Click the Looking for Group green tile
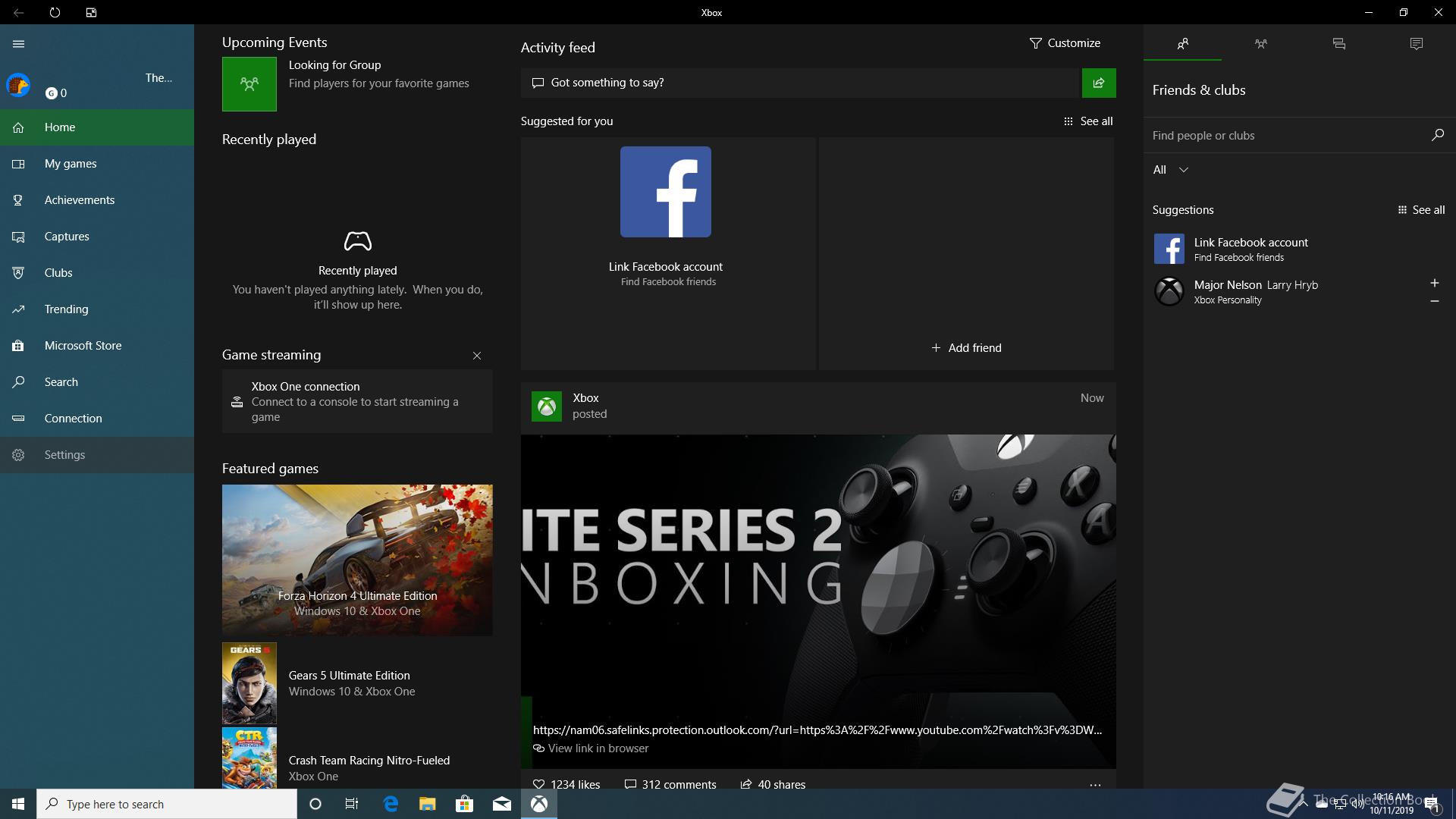Viewport: 1456px width, 819px height. [249, 84]
